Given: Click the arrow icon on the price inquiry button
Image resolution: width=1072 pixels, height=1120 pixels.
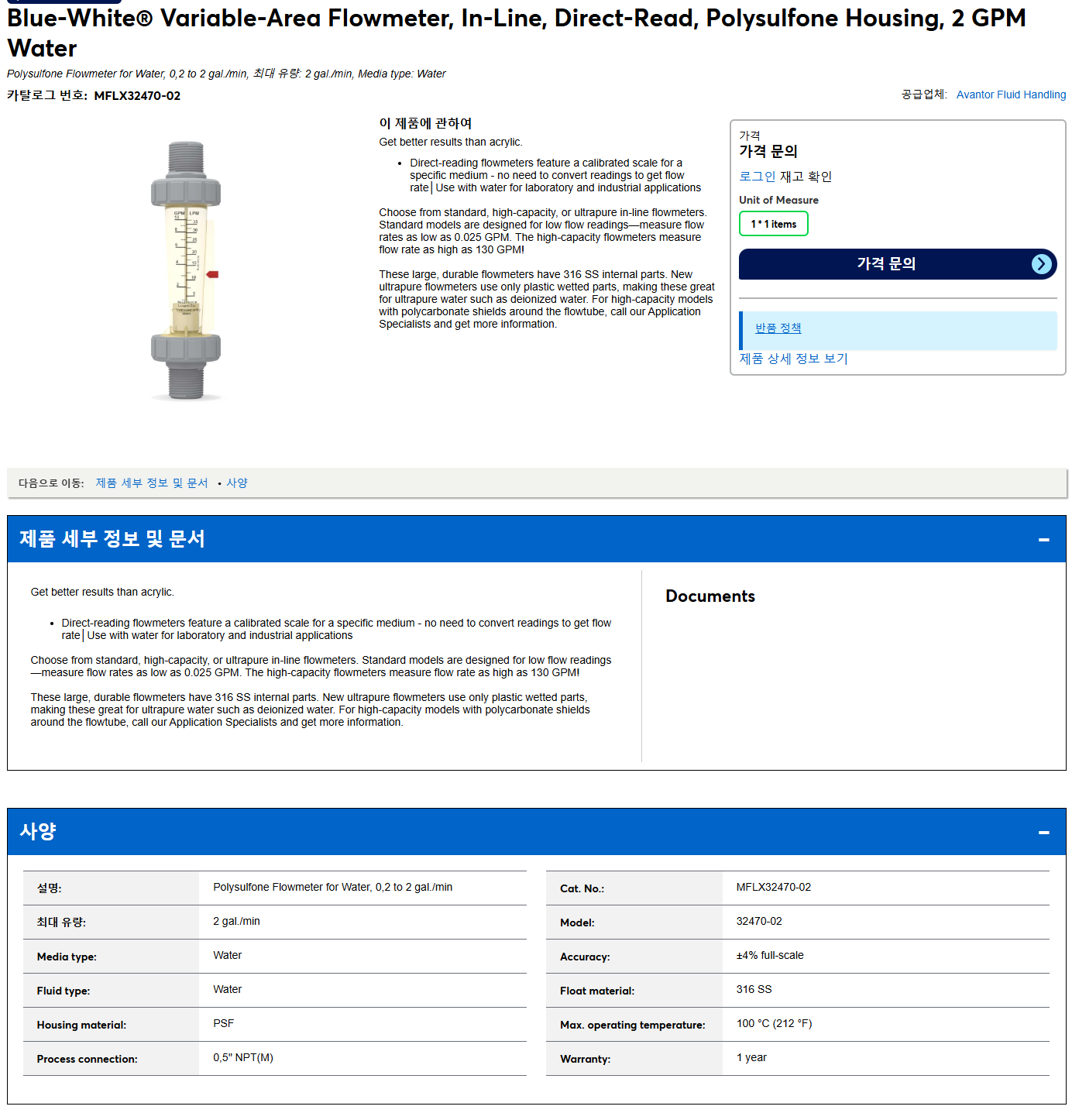Looking at the screenshot, I should (x=1043, y=264).
